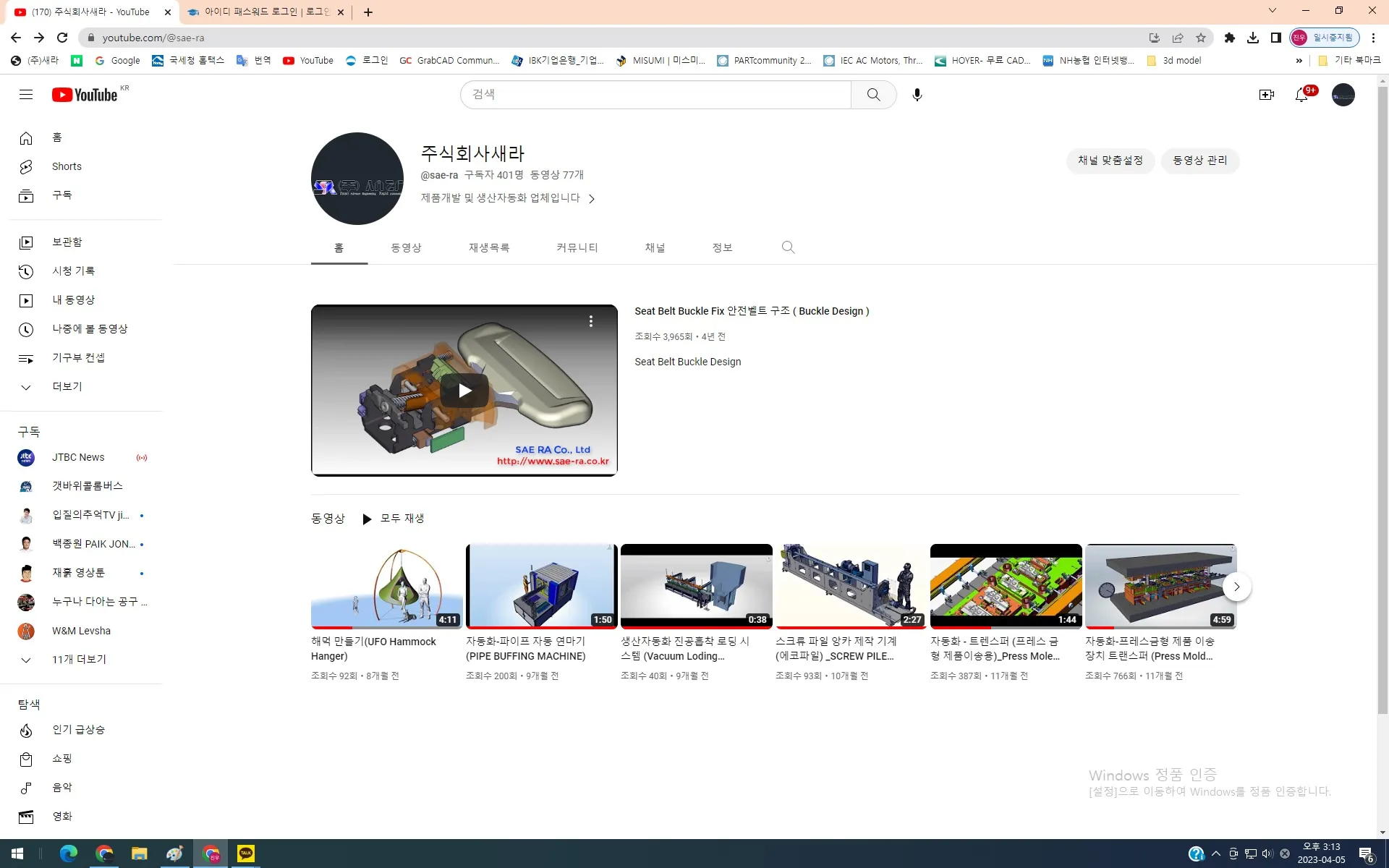
Task: Start voice search with microphone icon
Action: tap(917, 95)
